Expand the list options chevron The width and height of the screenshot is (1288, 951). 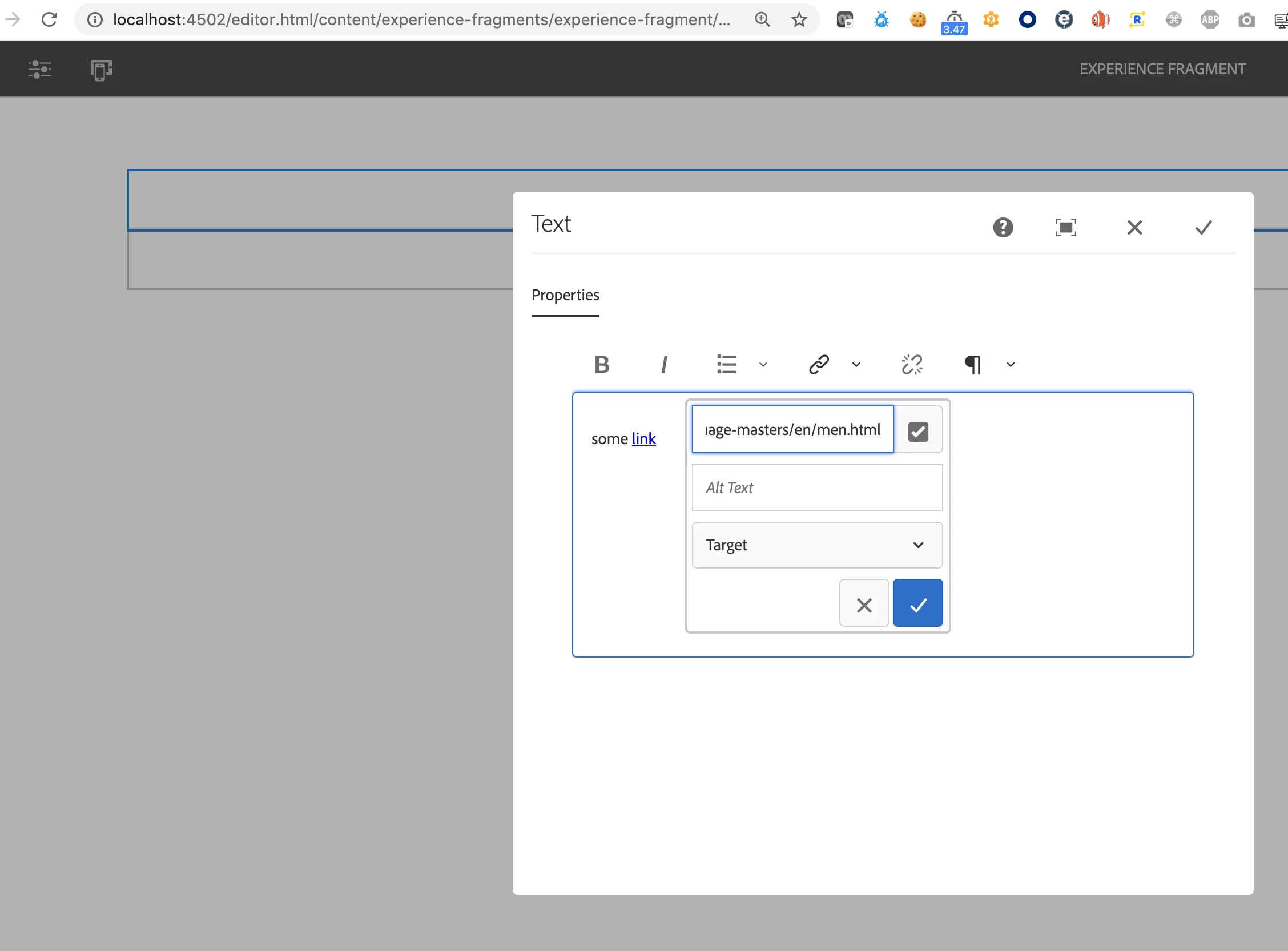[763, 364]
